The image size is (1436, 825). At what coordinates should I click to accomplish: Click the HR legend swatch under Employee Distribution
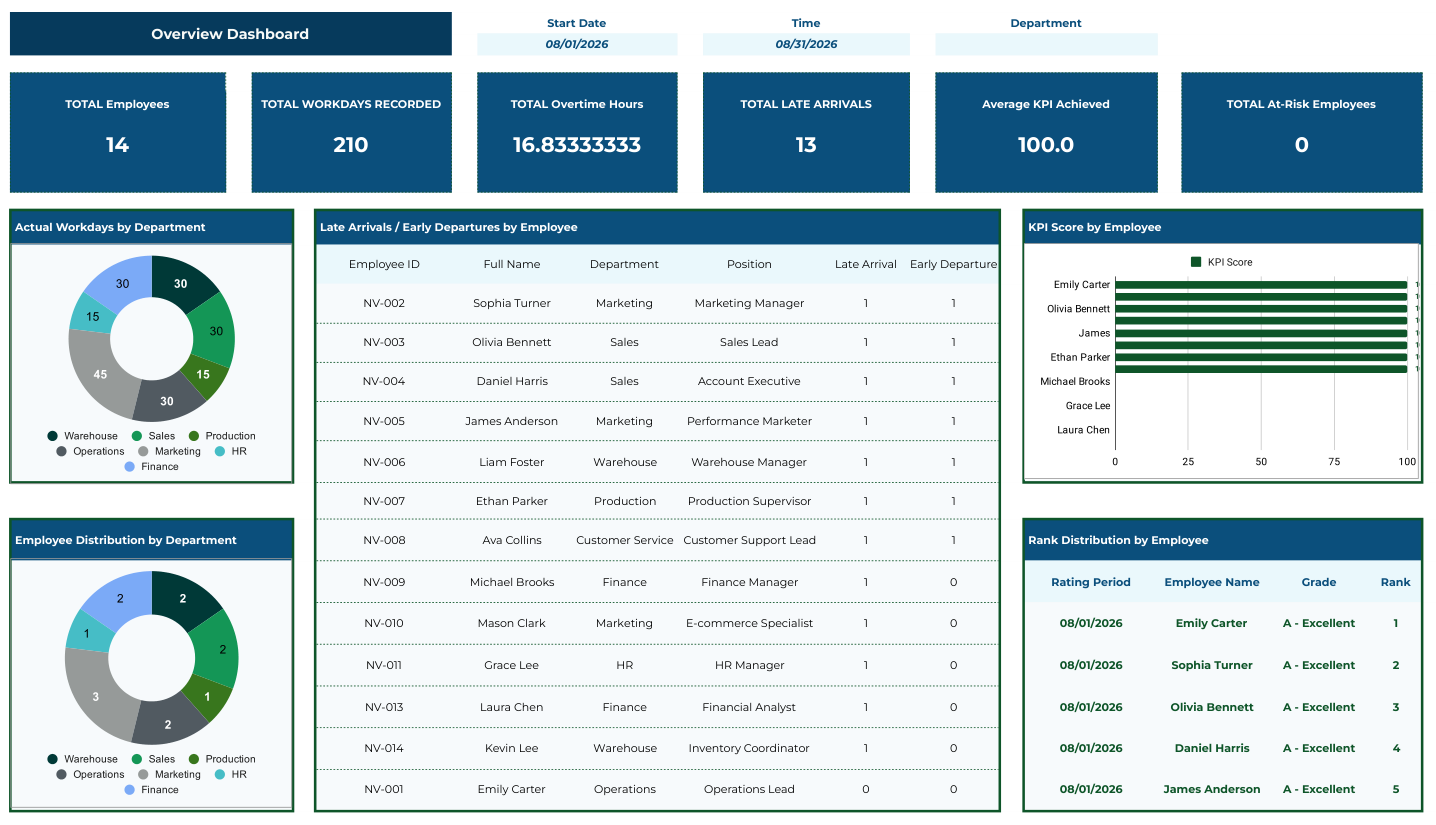pos(220,775)
